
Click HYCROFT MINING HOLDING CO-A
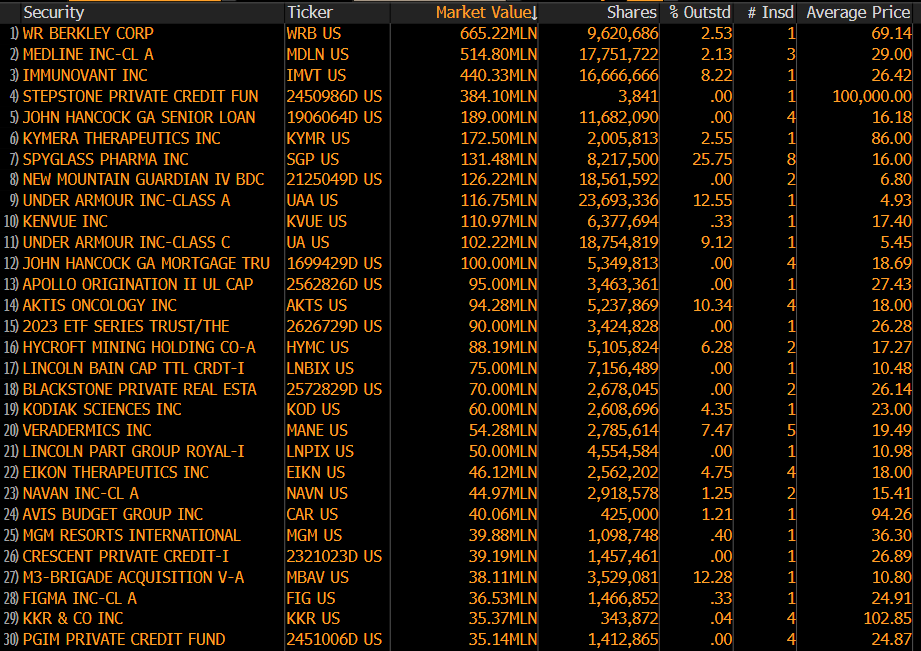pyautogui.click(x=139, y=347)
